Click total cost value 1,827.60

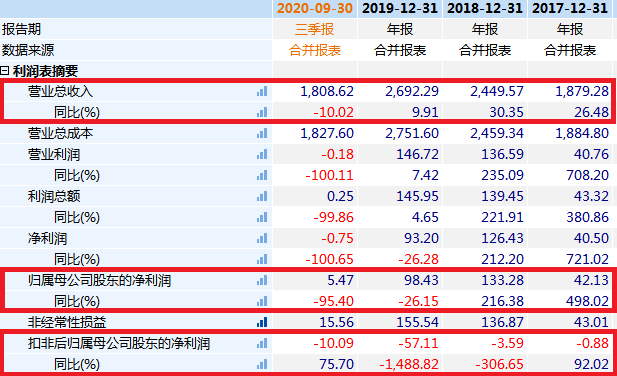click(327, 133)
